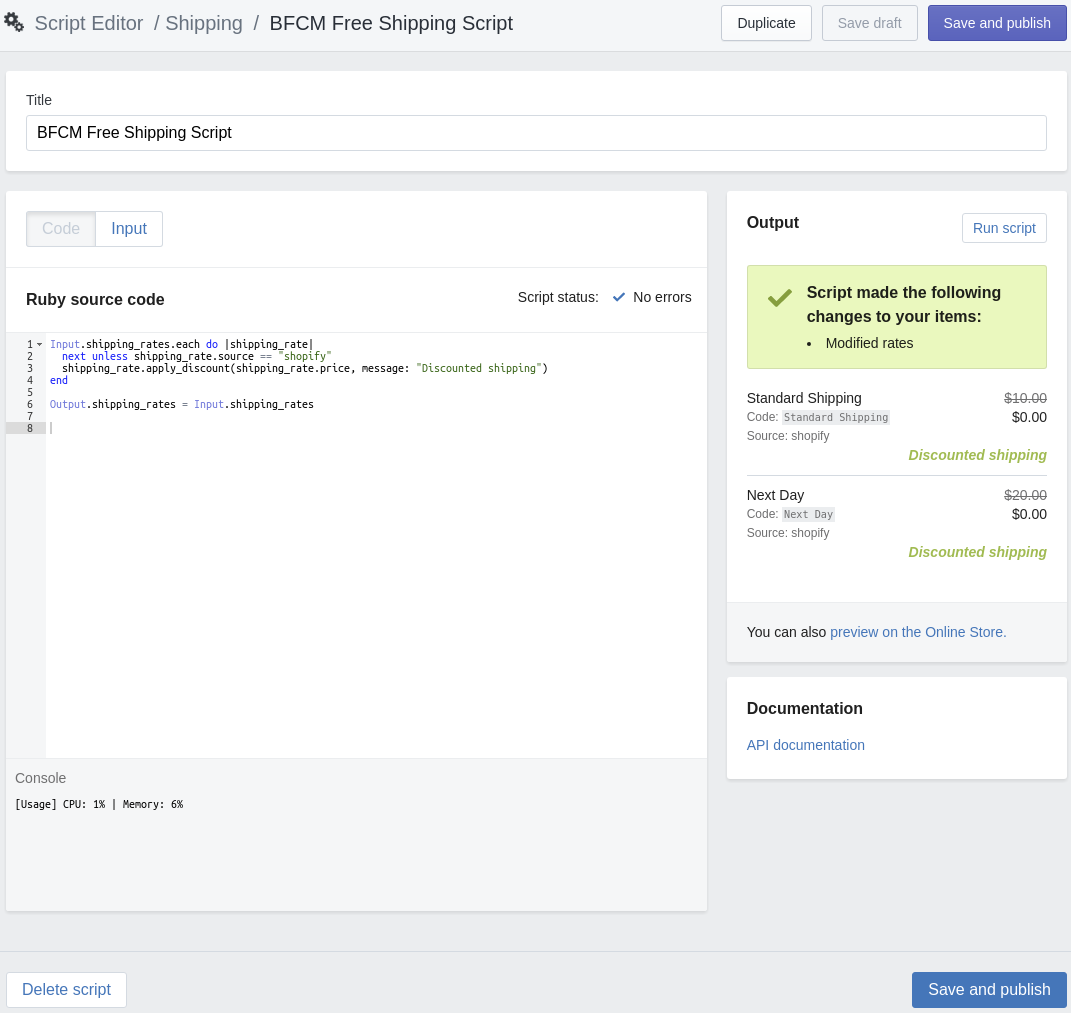Focus the Title input field
Image resolution: width=1071 pixels, height=1013 pixels.
[x=536, y=133]
